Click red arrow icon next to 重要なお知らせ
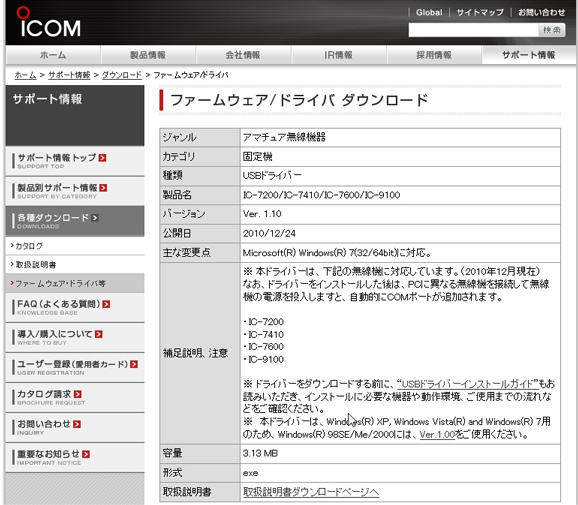 86,454
